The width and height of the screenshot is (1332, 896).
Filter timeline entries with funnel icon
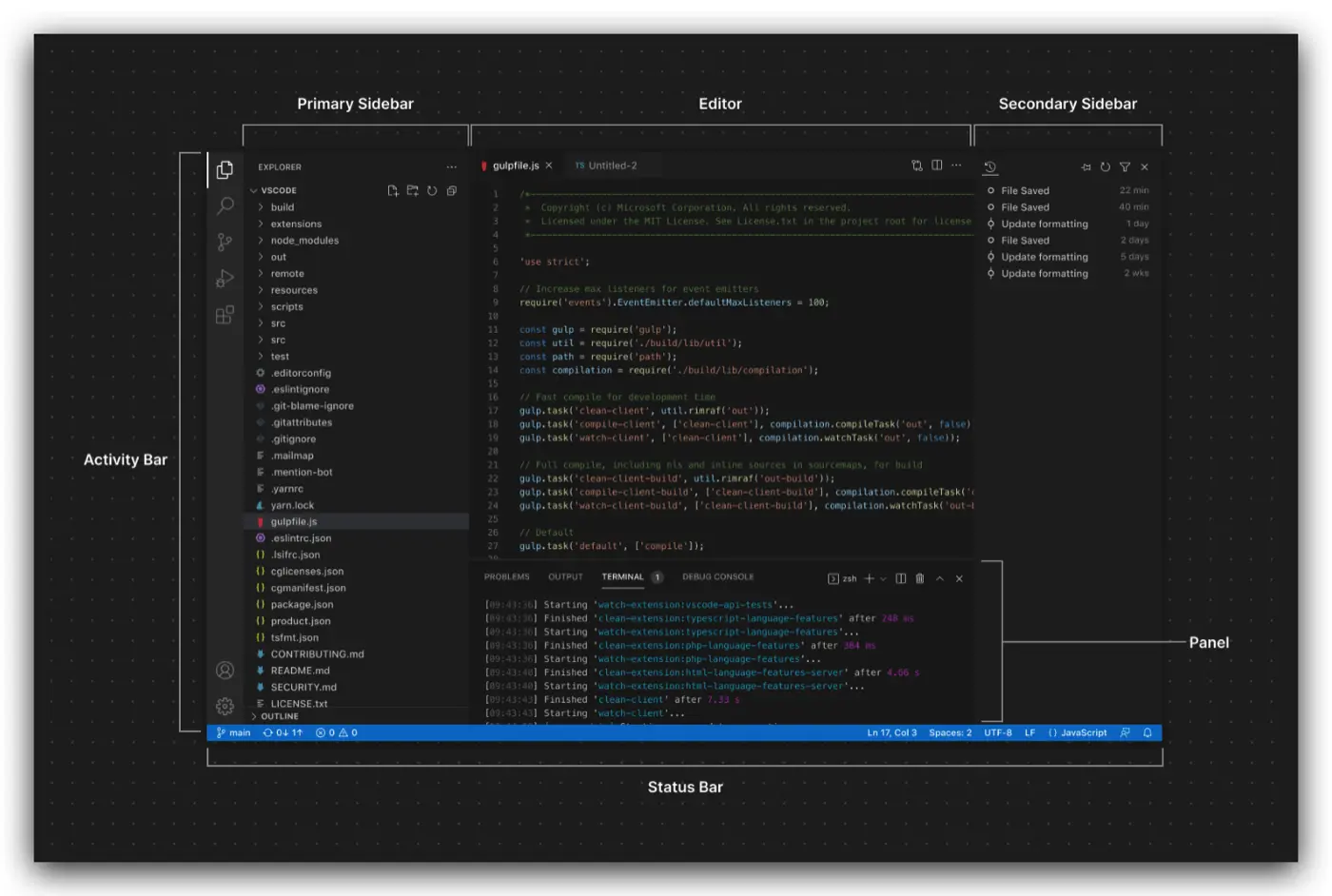pyautogui.click(x=1125, y=167)
